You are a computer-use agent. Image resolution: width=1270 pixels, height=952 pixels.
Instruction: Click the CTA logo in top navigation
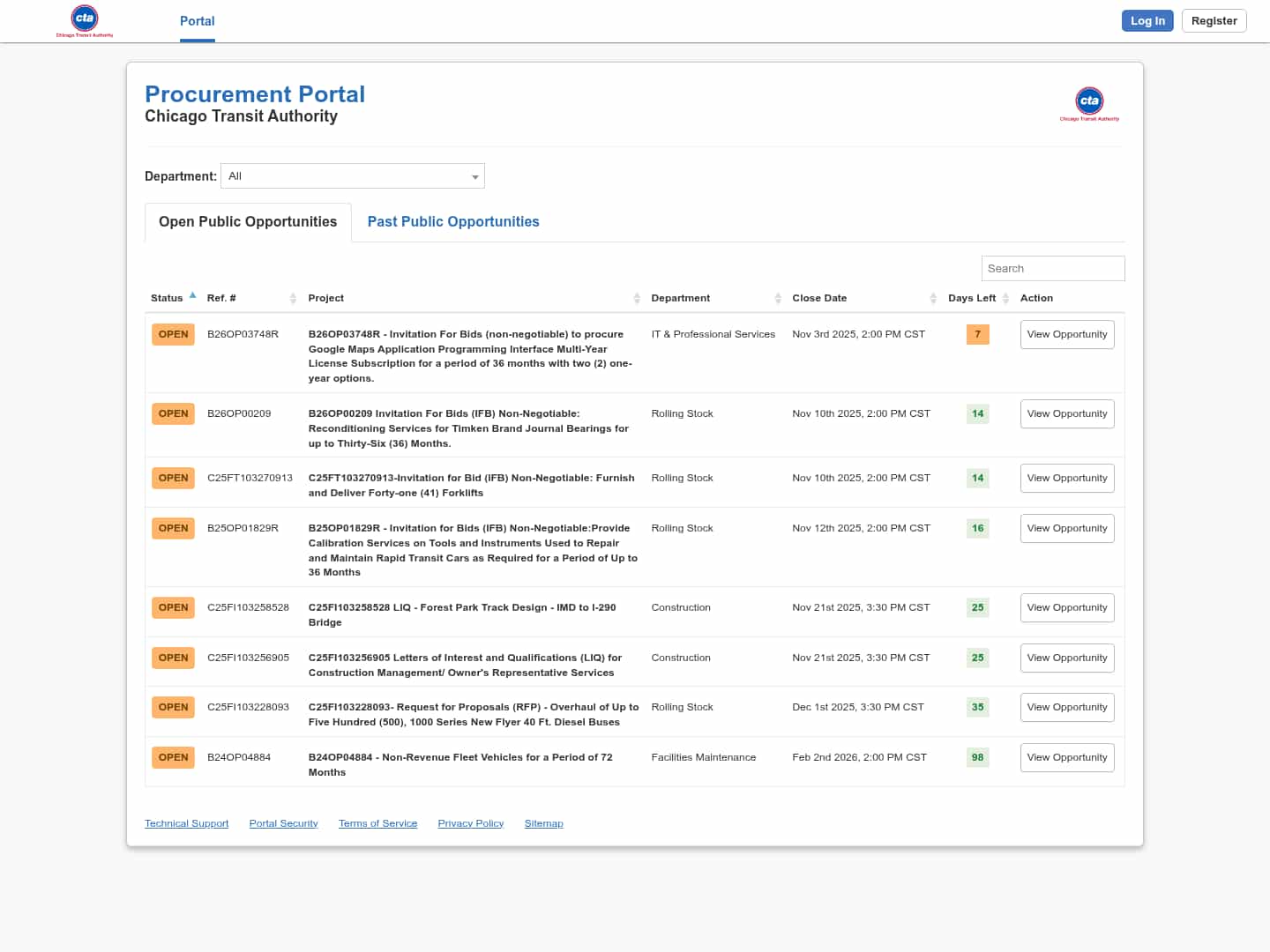point(85,20)
